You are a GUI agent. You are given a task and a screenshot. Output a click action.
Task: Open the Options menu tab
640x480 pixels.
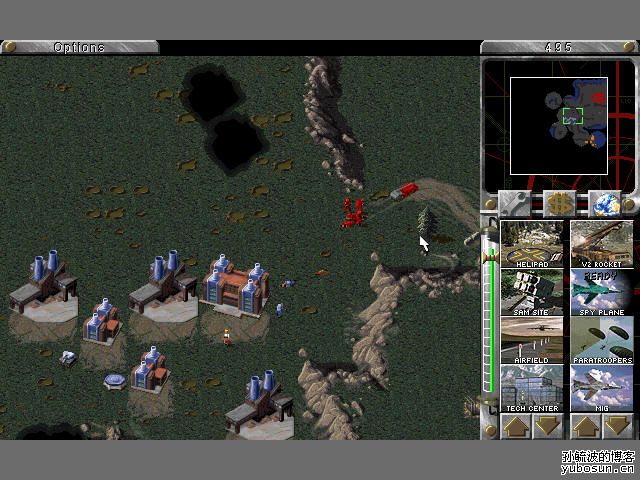coord(80,47)
